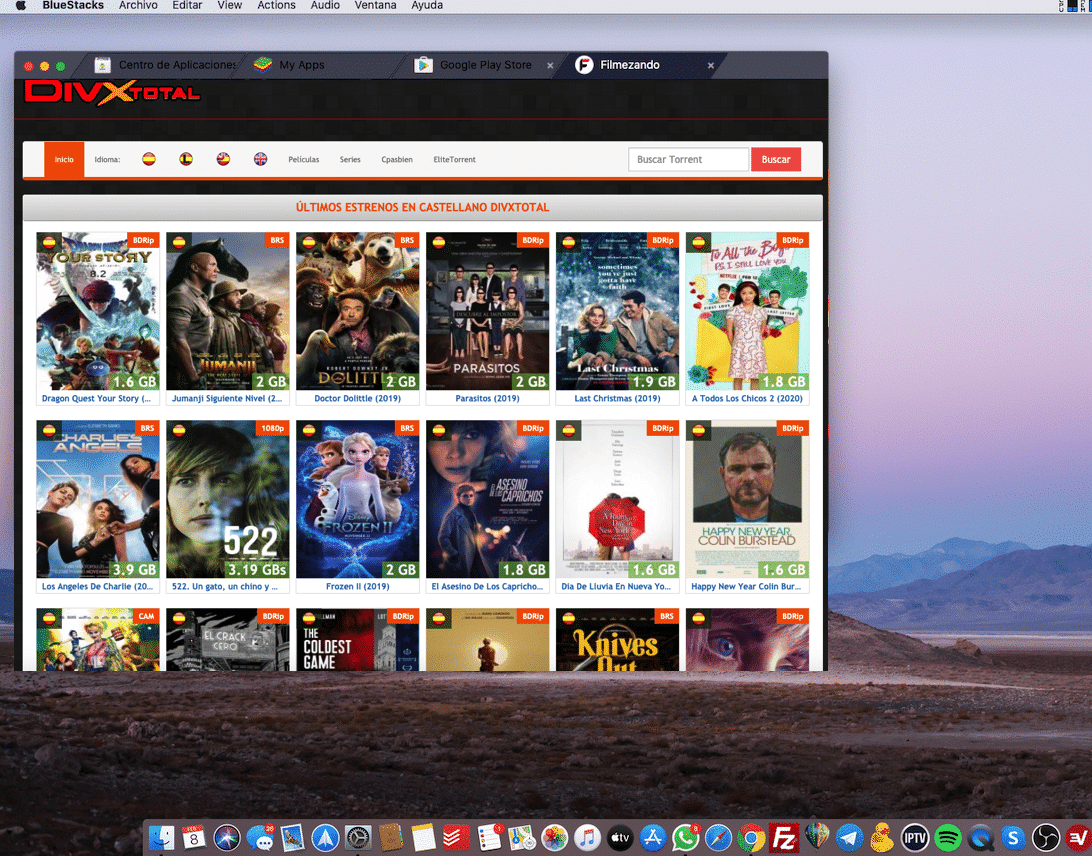Click the red Buscar button's color area
Viewport: 1092px width, 856px height.
tap(776, 159)
